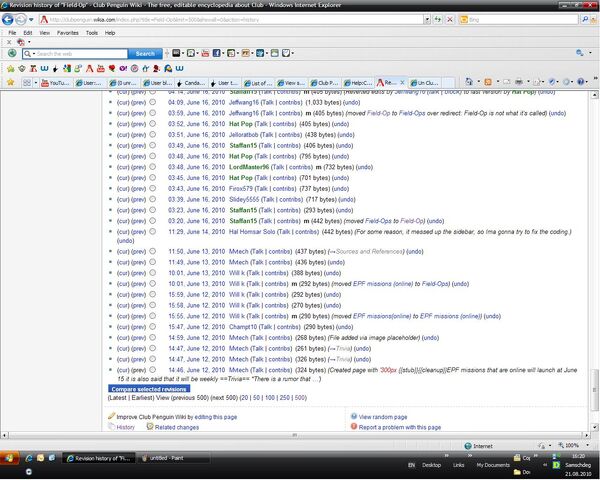The image size is (600, 480).
Task: Select radio for 03:48 LordMaster96 revision
Action: click(x=152, y=167)
